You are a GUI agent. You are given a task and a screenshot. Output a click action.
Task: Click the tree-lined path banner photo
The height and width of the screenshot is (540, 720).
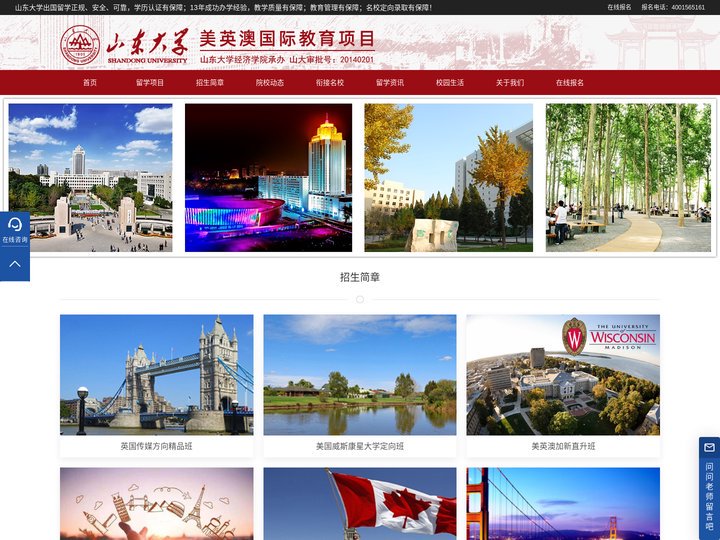tap(628, 178)
